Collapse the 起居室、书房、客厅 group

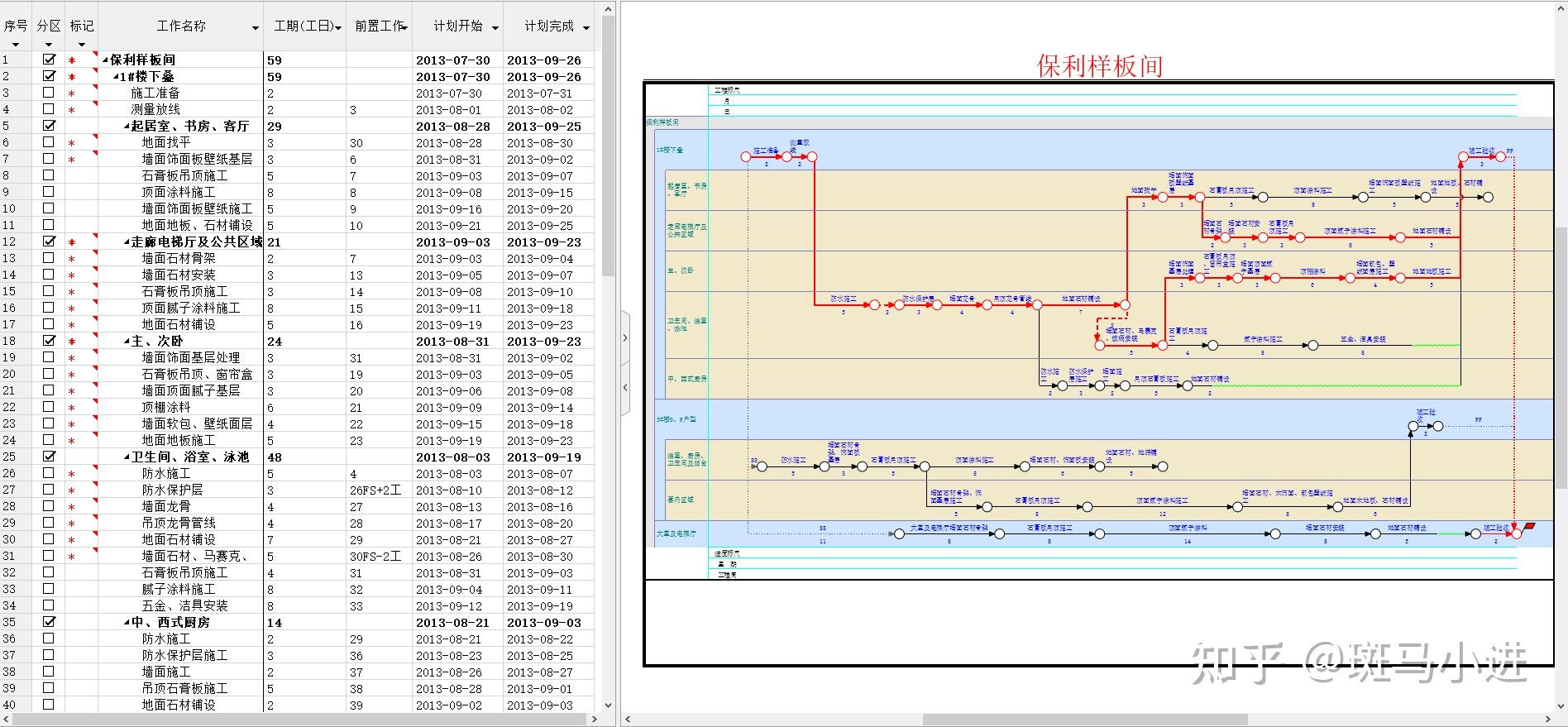tap(127, 127)
